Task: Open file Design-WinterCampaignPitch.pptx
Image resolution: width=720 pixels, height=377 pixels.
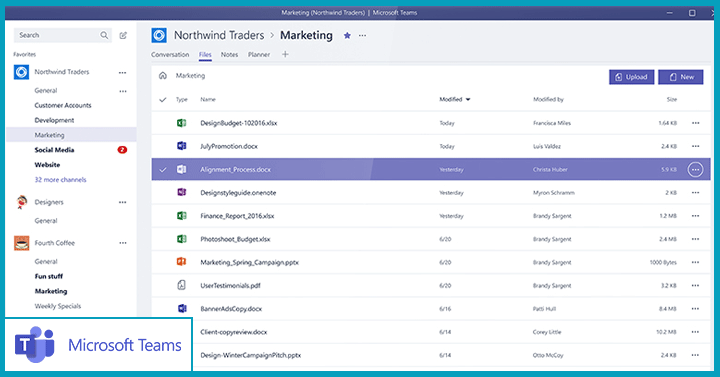Action: 251,355
